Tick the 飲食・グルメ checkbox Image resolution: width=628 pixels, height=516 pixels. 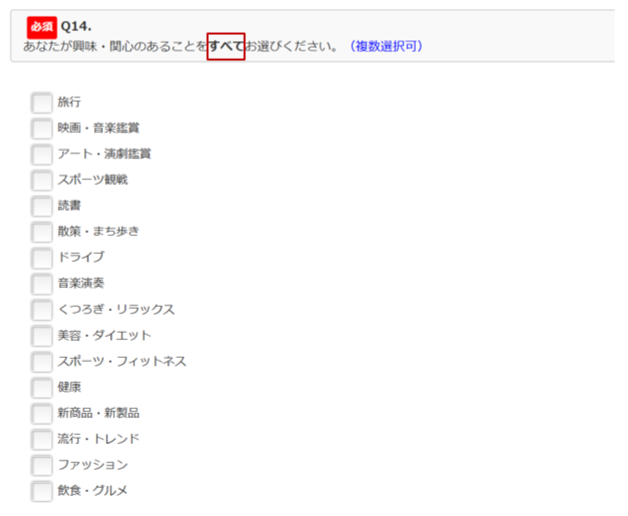(x=41, y=491)
